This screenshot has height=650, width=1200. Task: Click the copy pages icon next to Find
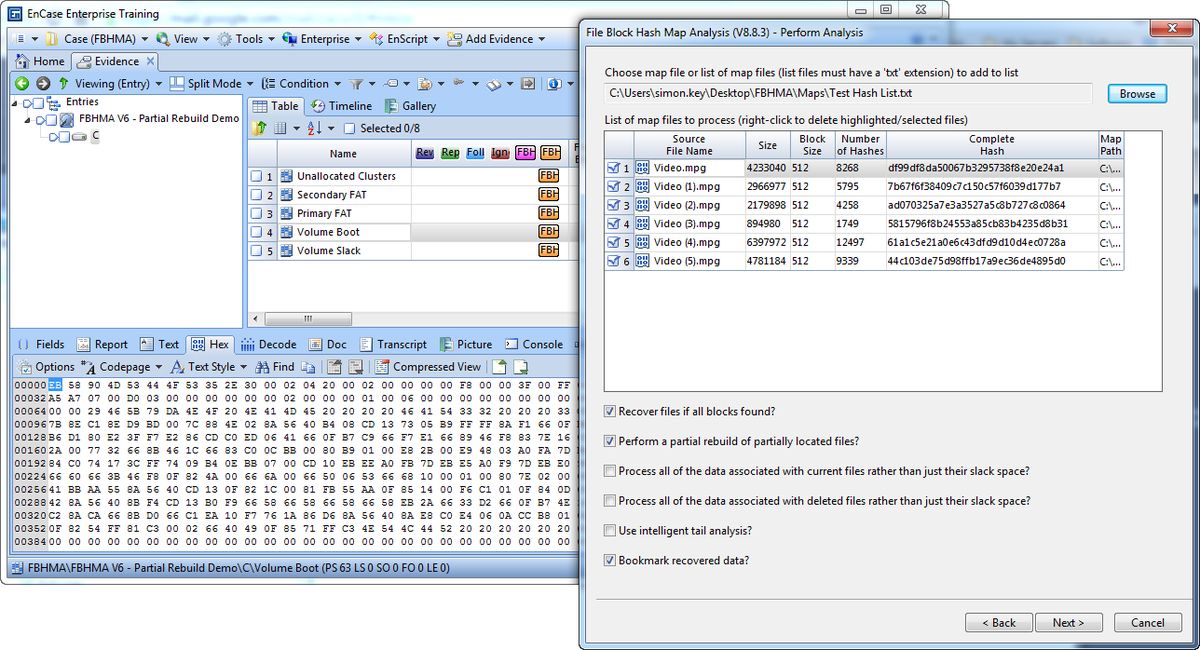click(x=308, y=367)
